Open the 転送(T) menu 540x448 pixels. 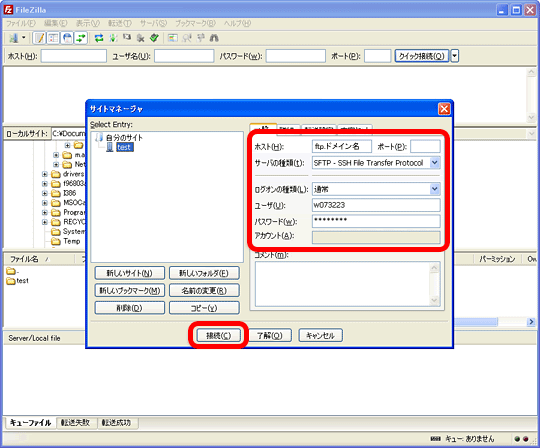click(x=120, y=23)
